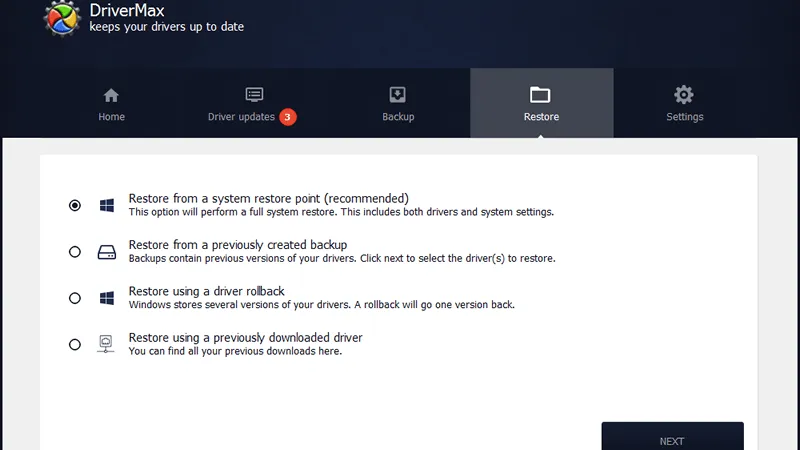This screenshot has height=450, width=800.
Task: Click the download icon beside previously downloaded driver
Action: point(106,344)
